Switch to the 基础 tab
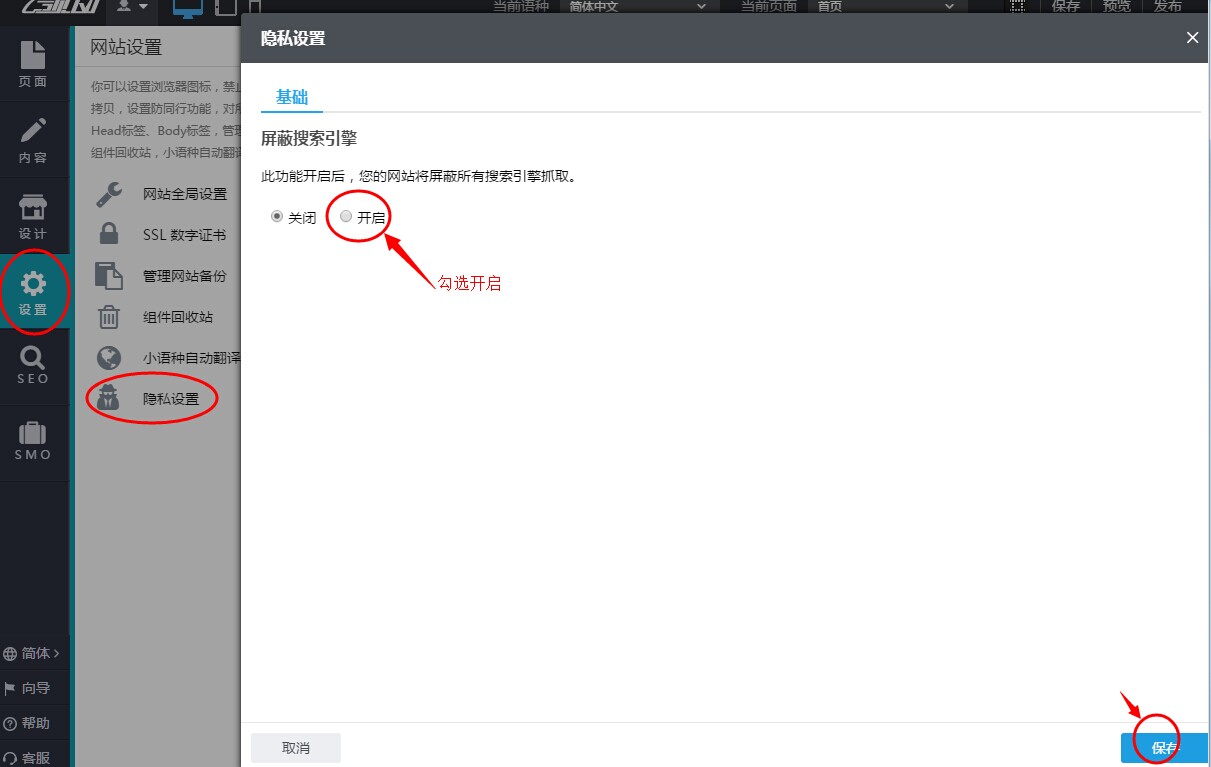Viewport: 1211px width, 767px height. pos(291,97)
